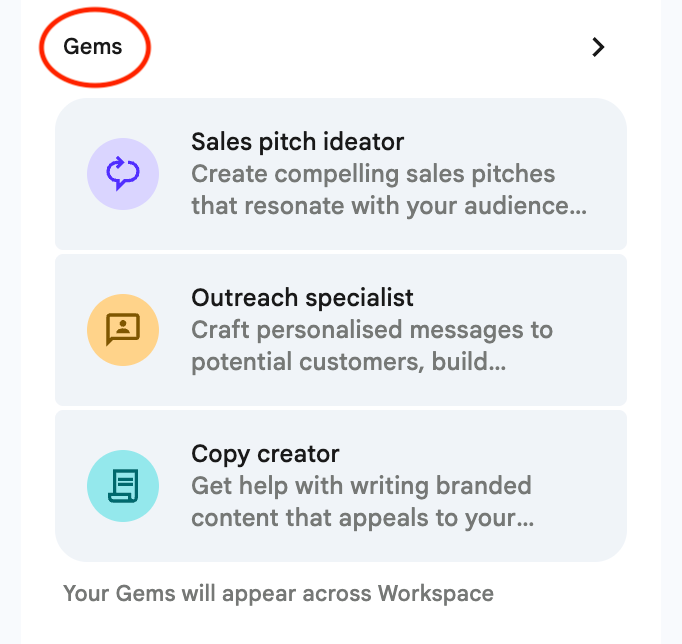The width and height of the screenshot is (682, 644).
Task: Click the 'Create compelling sales pitches' description
Action: click(373, 174)
